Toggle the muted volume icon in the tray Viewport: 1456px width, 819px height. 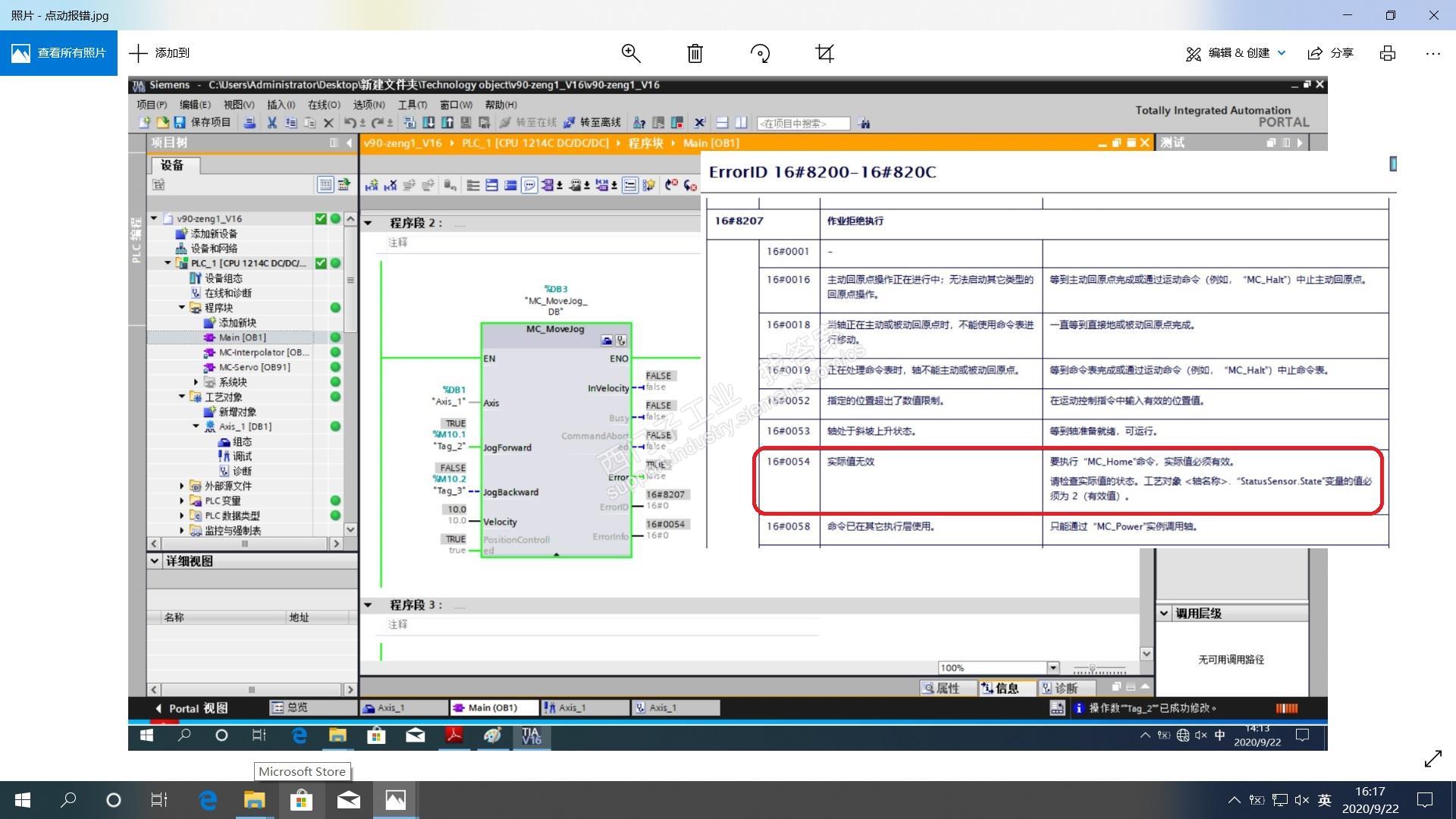[x=1302, y=800]
